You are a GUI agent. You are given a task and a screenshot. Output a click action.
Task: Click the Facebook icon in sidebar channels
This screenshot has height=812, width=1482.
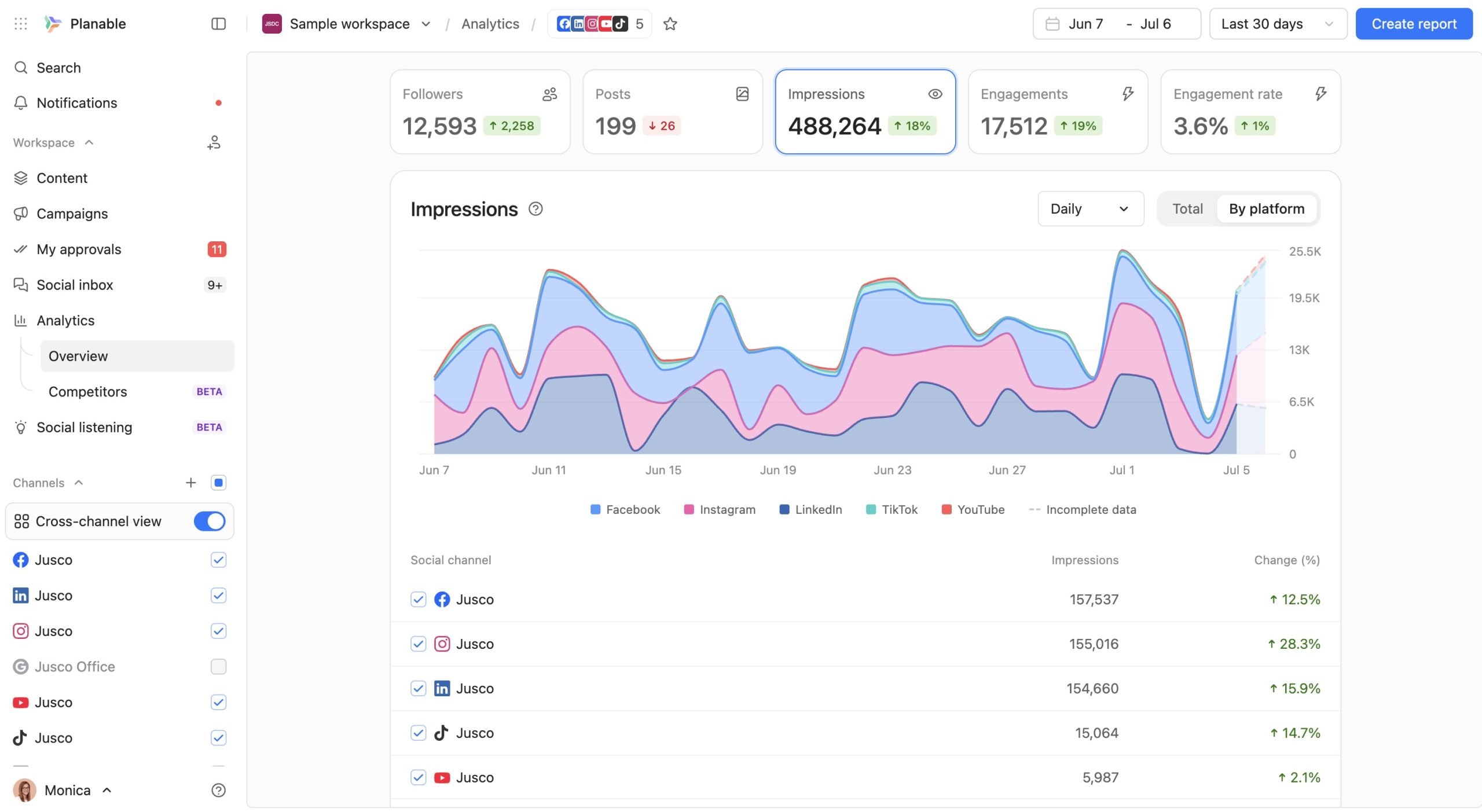click(21, 560)
